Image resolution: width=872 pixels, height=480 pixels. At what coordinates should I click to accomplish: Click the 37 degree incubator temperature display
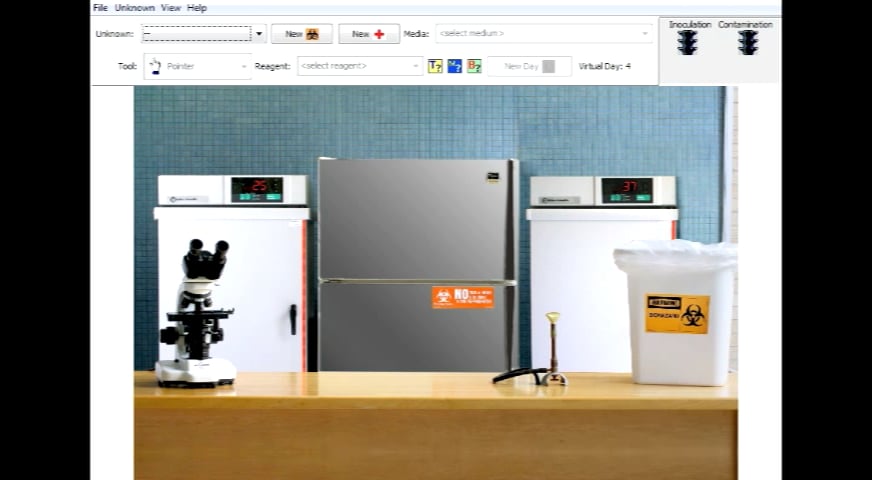(627, 190)
